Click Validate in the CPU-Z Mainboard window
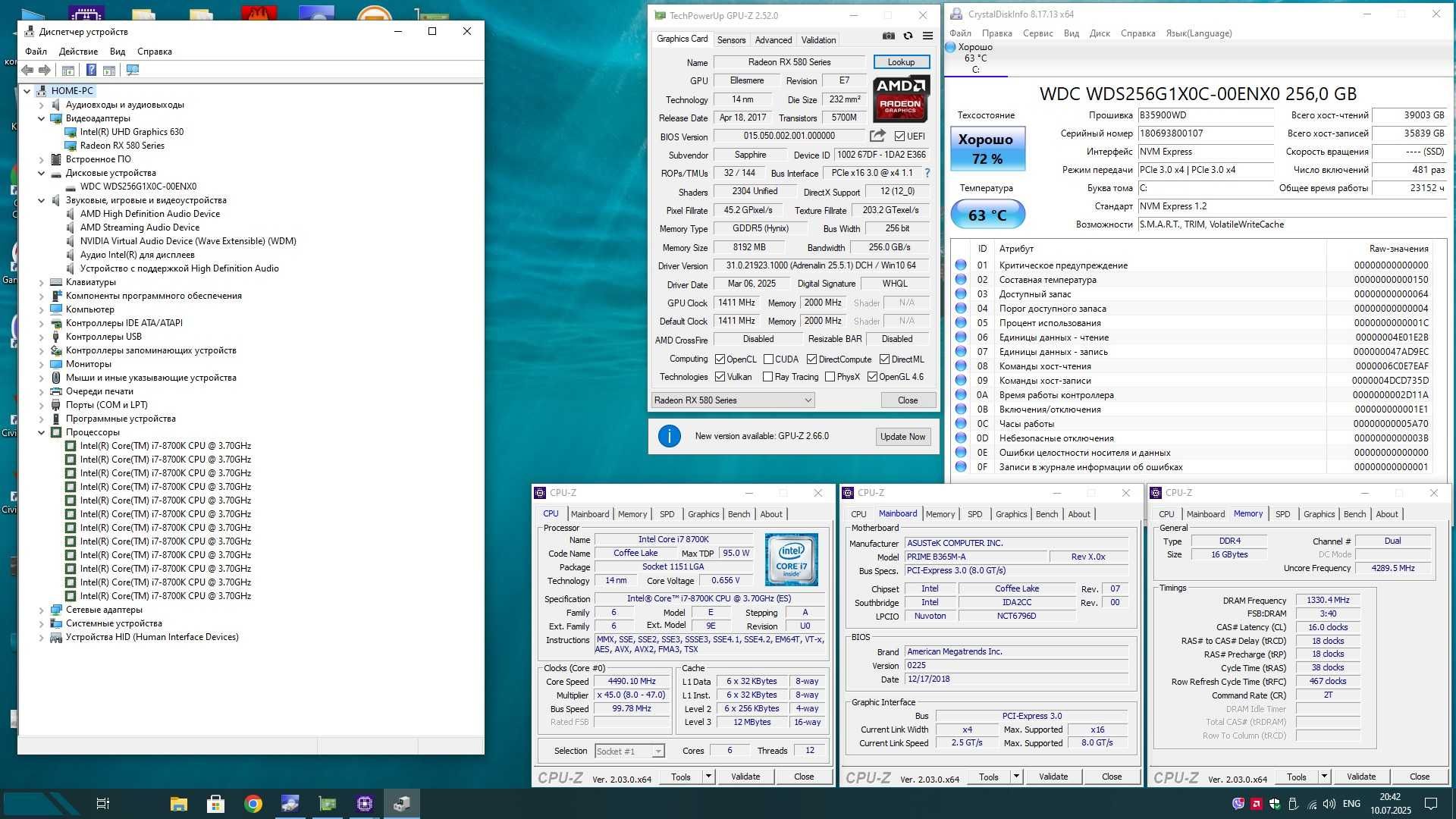The height and width of the screenshot is (819, 1456). click(1053, 777)
